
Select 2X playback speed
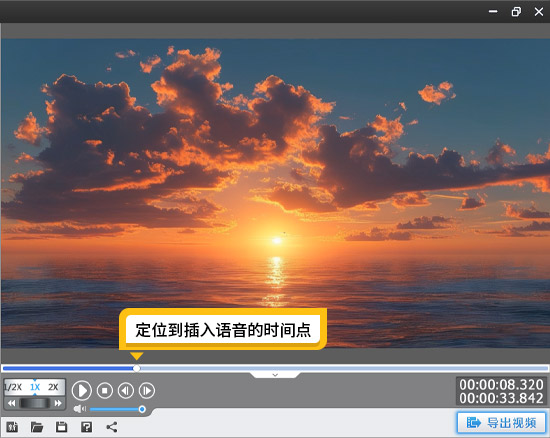(x=53, y=387)
